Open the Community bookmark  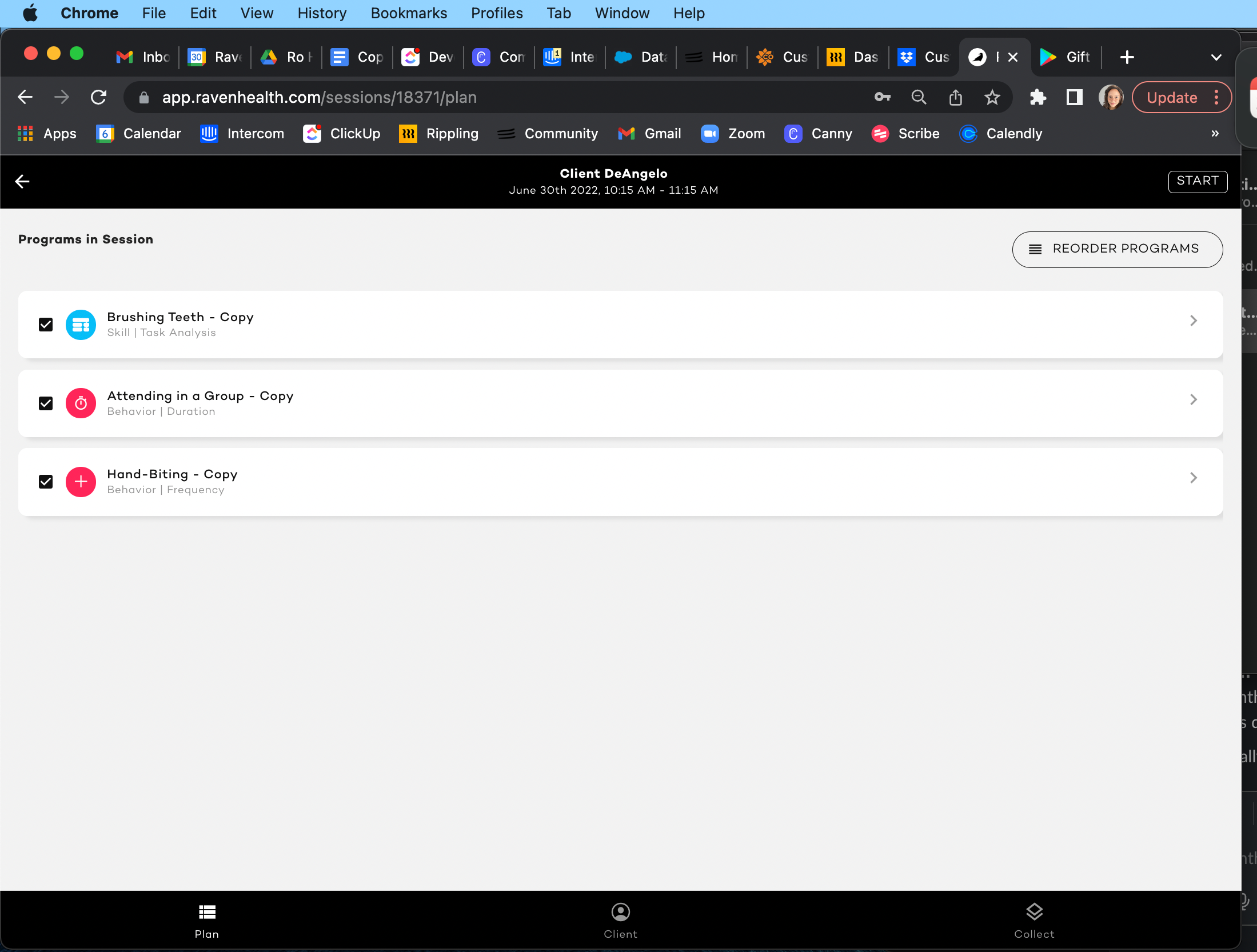pyautogui.click(x=547, y=134)
